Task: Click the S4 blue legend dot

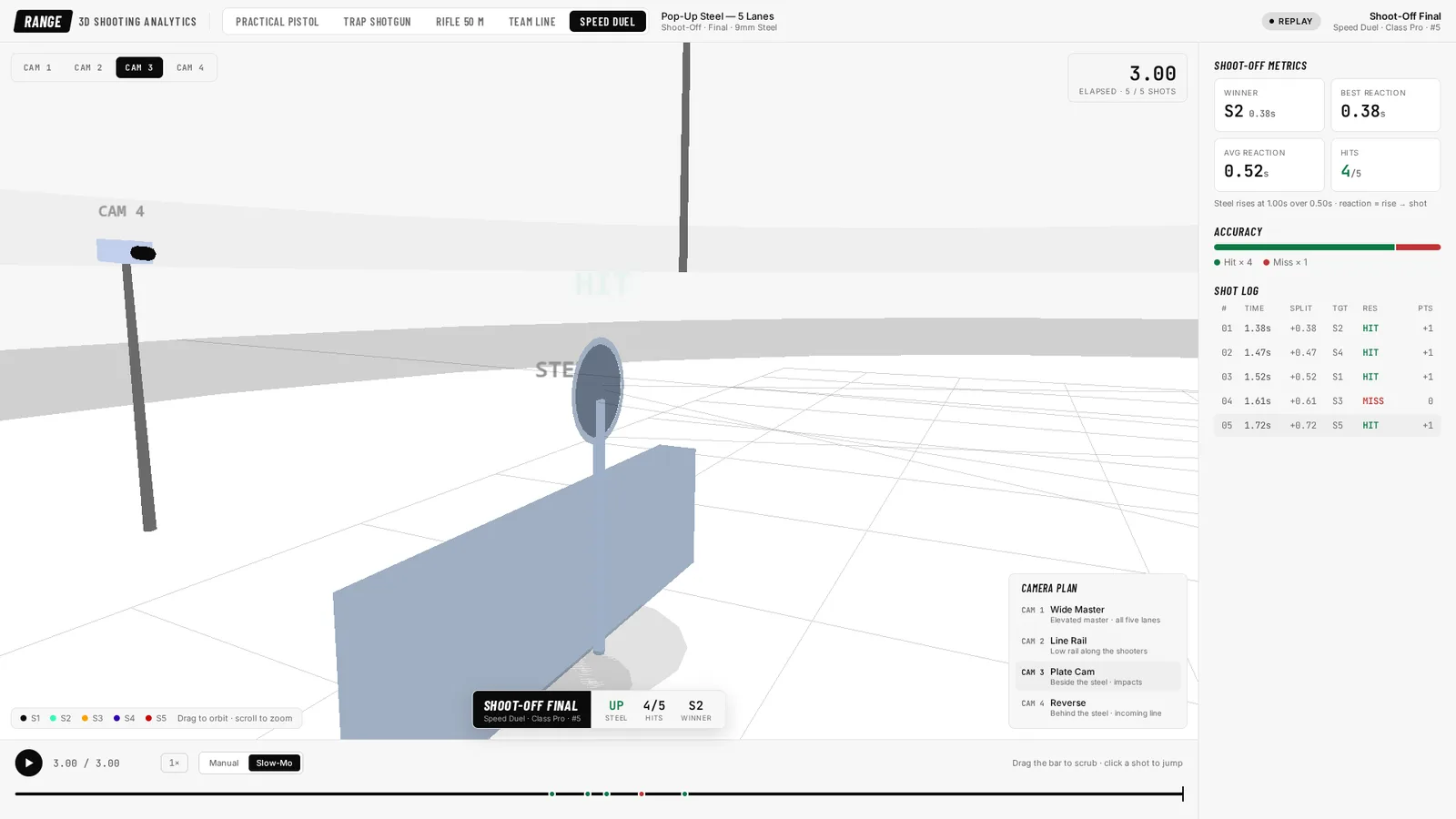Action: [x=116, y=718]
